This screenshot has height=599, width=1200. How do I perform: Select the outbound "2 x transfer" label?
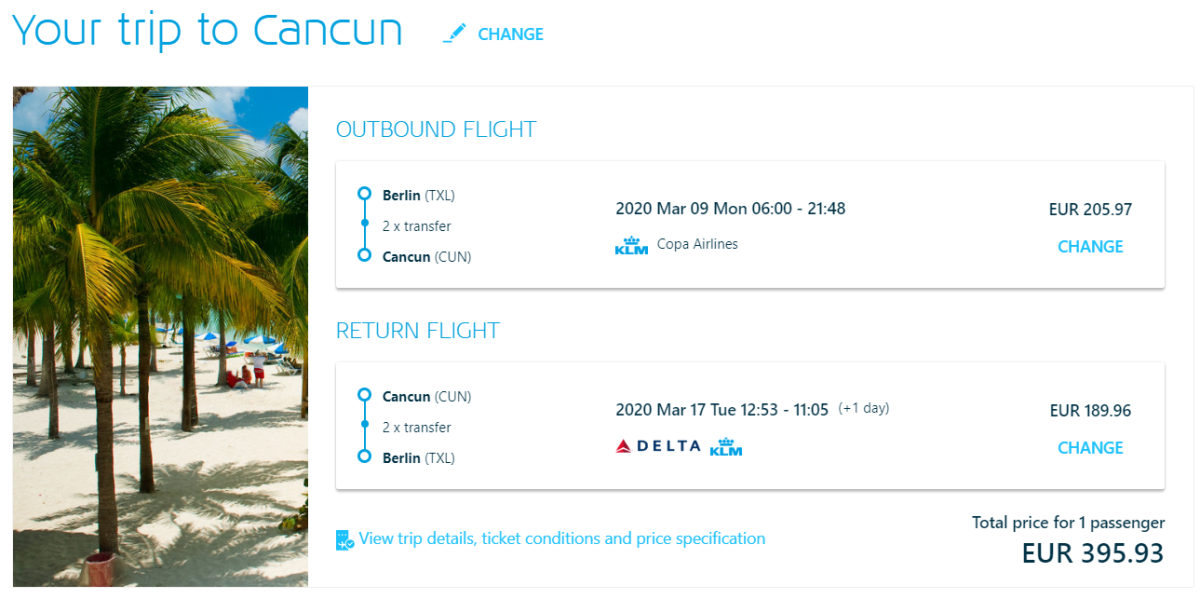coord(416,226)
